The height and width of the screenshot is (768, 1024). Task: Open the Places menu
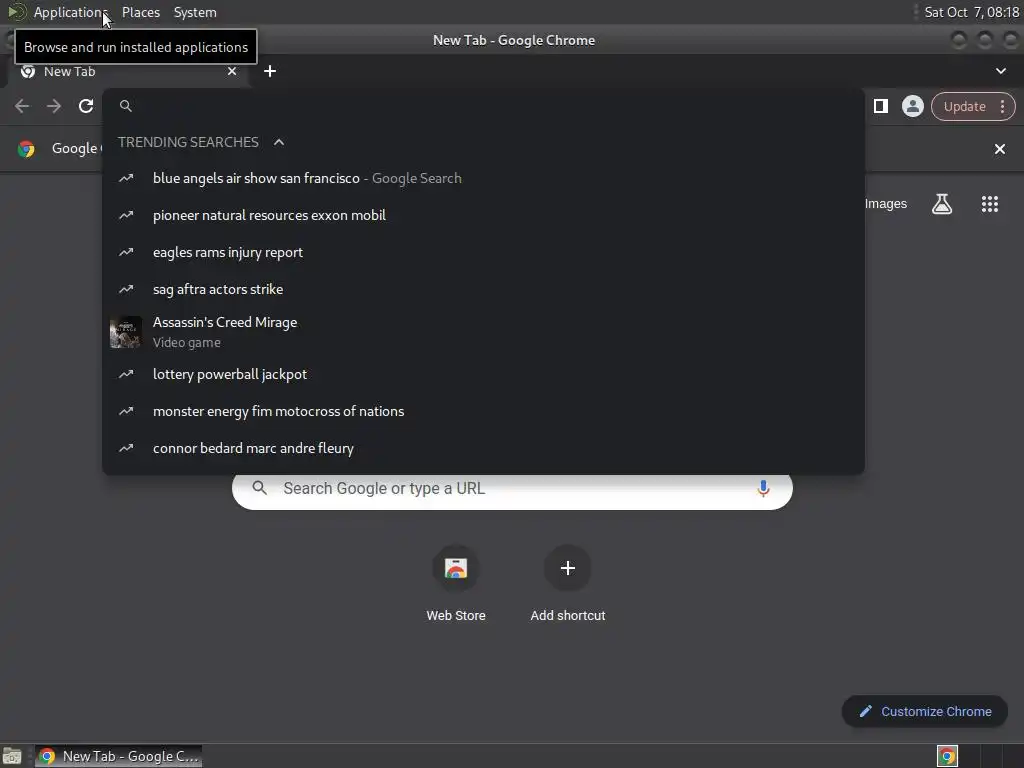[x=141, y=12]
